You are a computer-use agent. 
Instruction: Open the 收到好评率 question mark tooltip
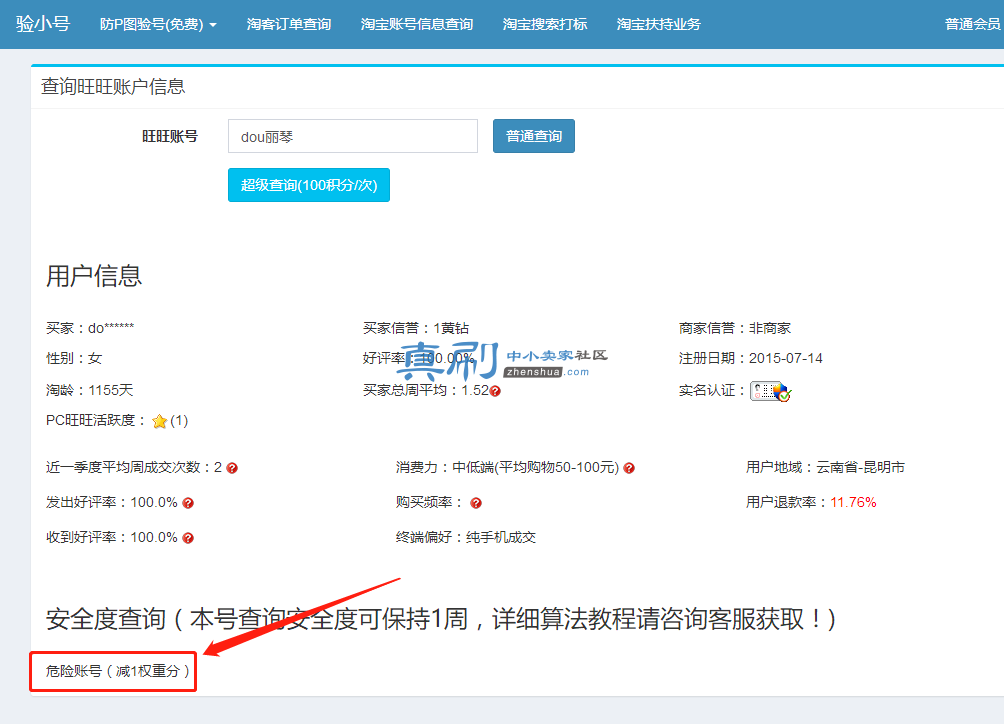188,538
